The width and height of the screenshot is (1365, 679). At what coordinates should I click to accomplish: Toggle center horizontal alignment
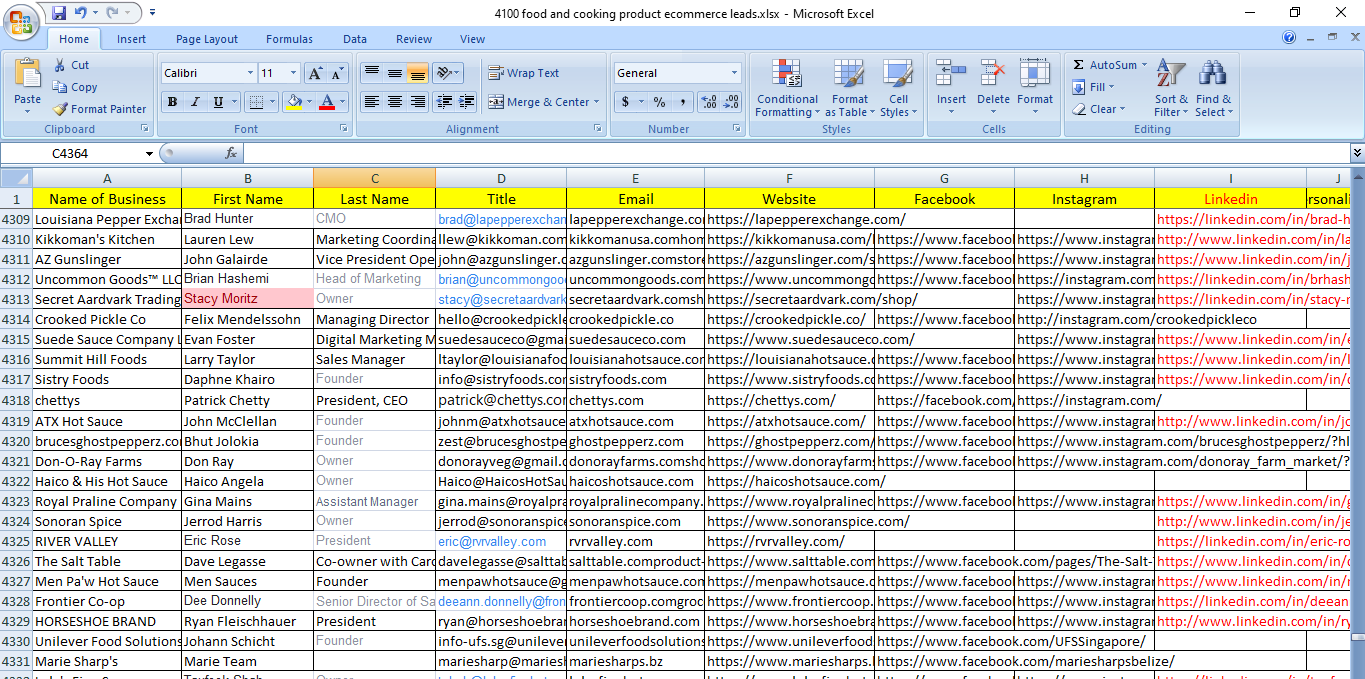point(395,102)
